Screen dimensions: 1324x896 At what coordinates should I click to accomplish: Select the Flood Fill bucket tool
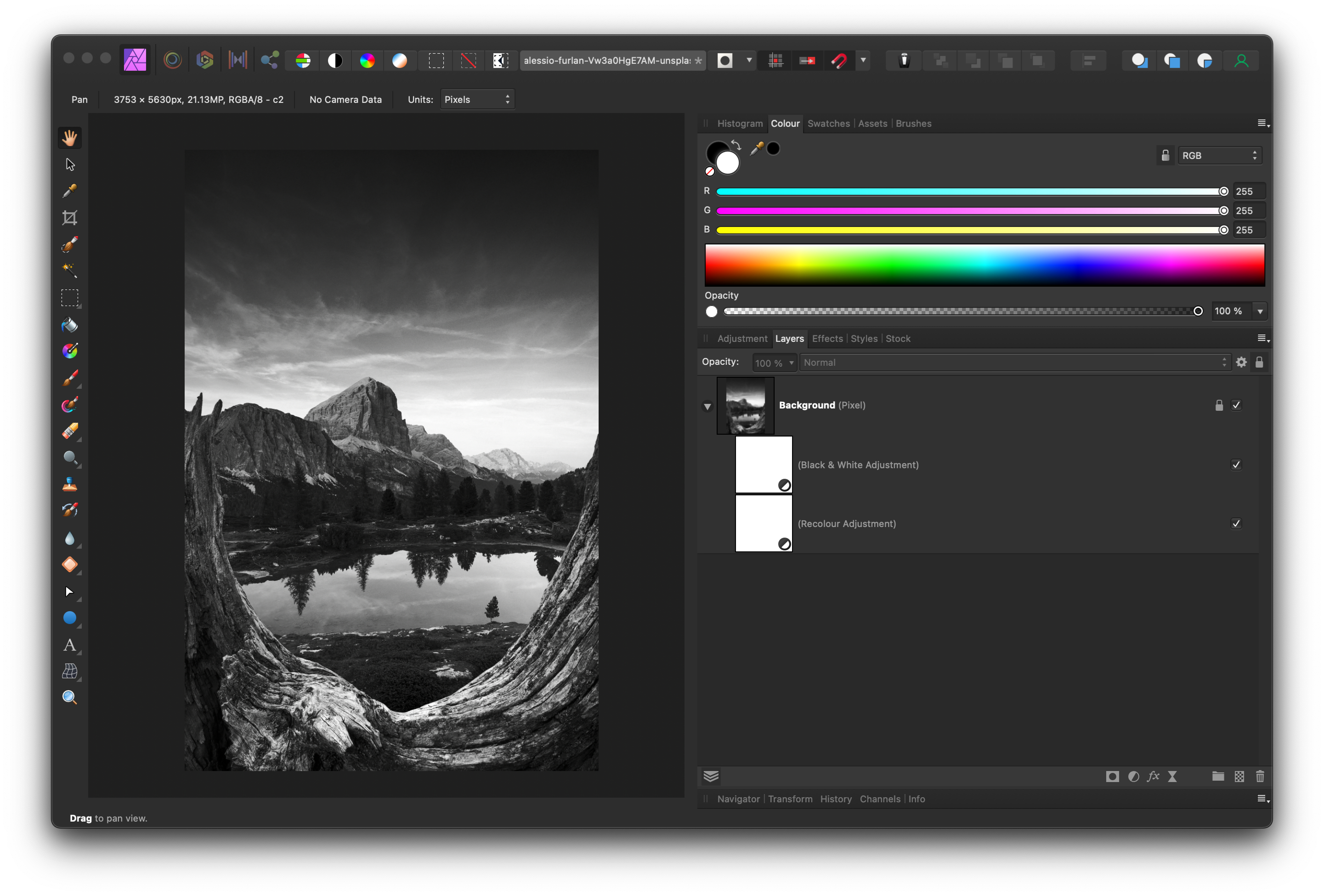point(69,325)
